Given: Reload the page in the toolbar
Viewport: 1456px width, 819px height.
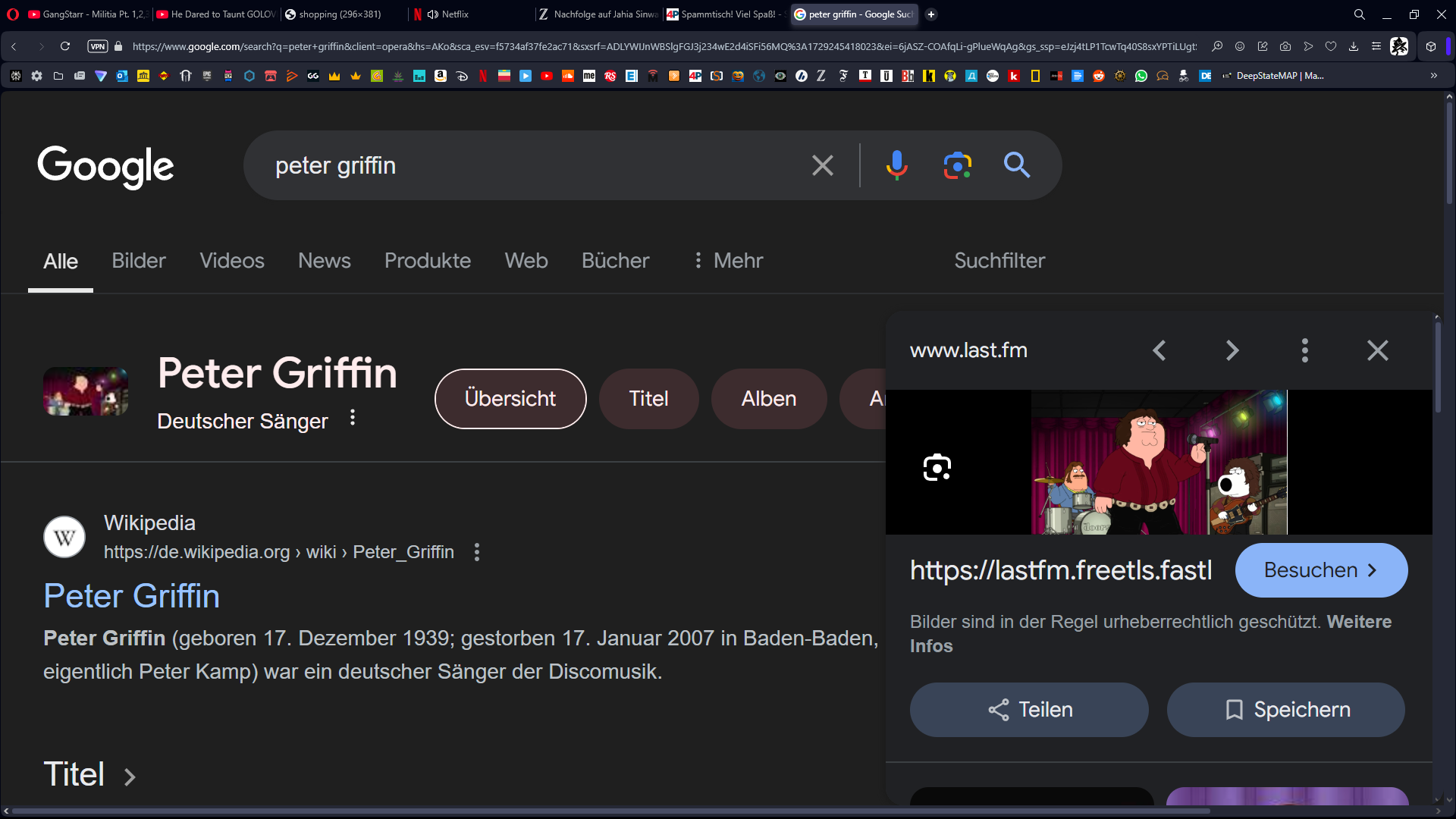Looking at the screenshot, I should tap(65, 46).
